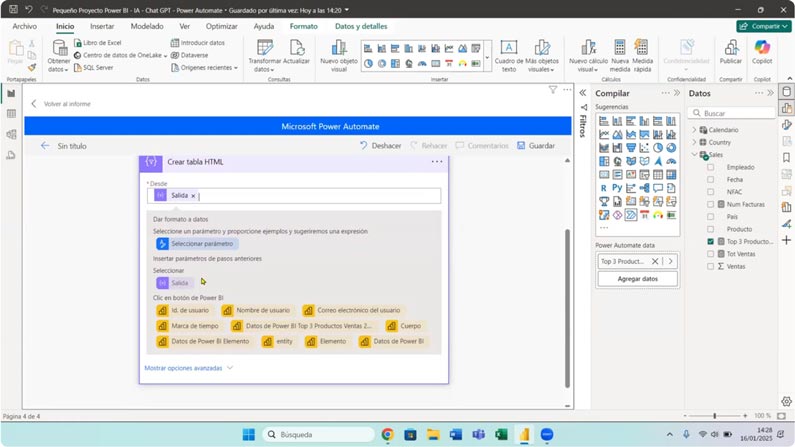Image resolution: width=795 pixels, height=447 pixels.
Task: Click the Nueva medida icon
Action: [x=620, y=48]
